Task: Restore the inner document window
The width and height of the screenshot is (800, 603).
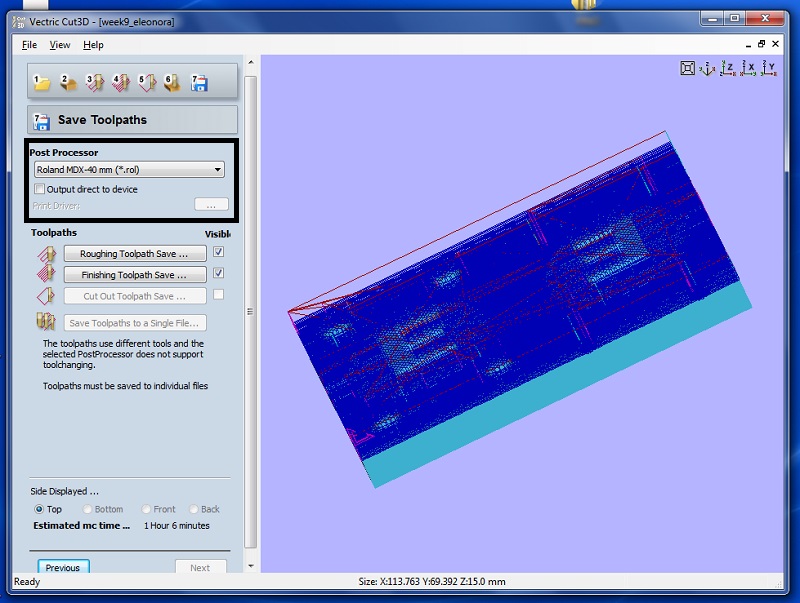Action: 761,44
